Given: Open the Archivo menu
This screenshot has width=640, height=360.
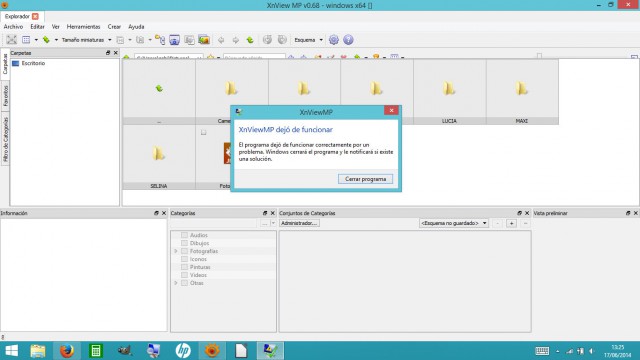Looking at the screenshot, I should [13, 27].
